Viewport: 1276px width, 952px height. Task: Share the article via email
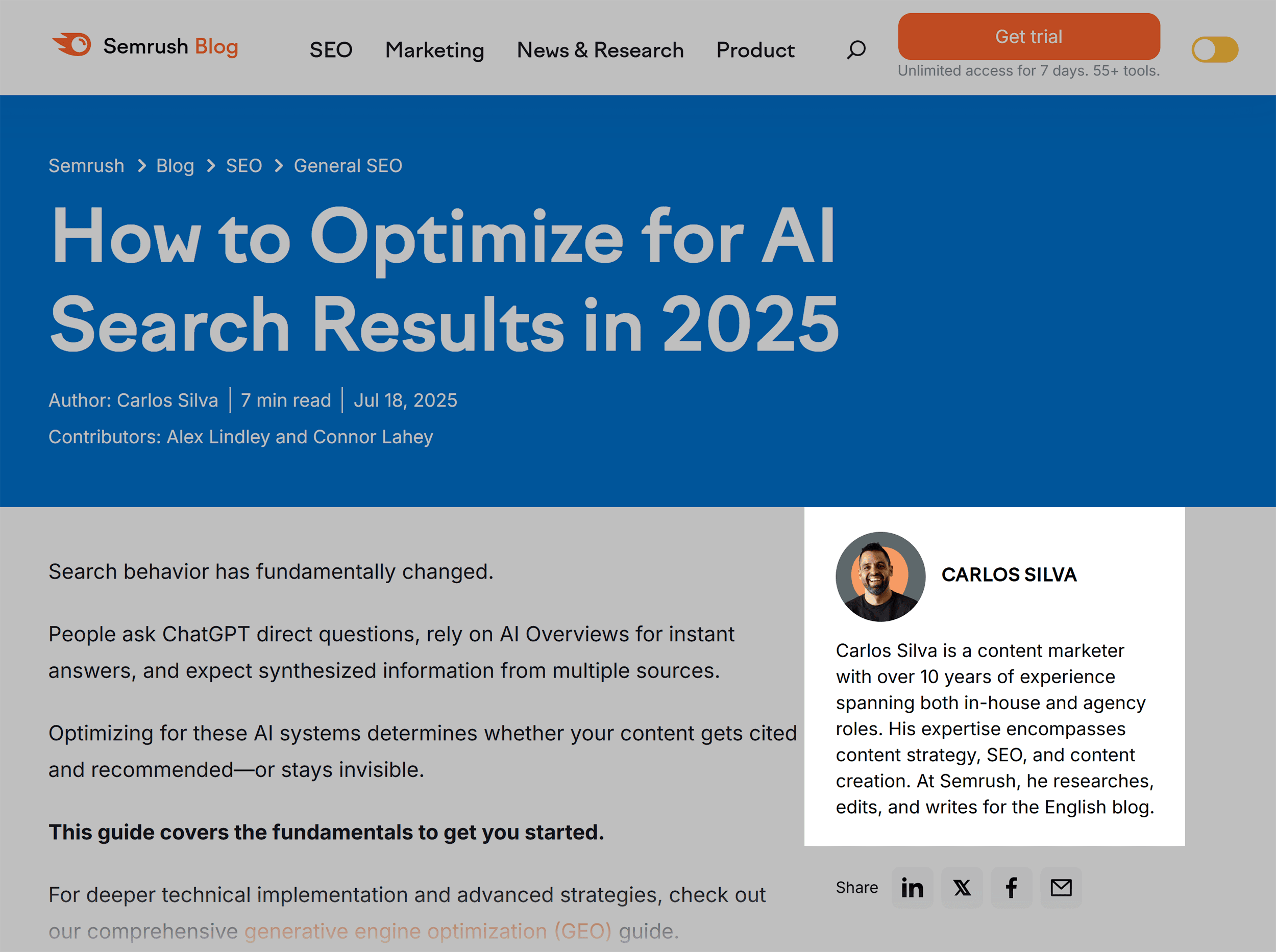[1060, 887]
